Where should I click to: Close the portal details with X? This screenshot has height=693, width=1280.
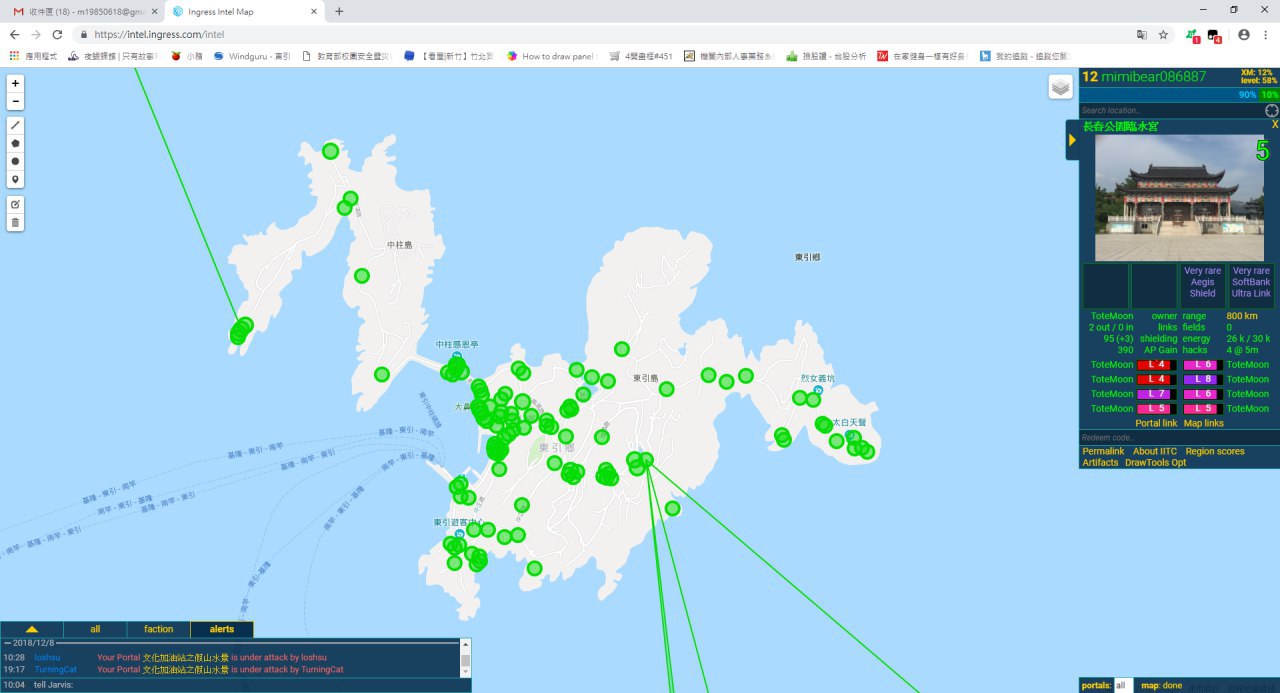pyautogui.click(x=1275, y=124)
